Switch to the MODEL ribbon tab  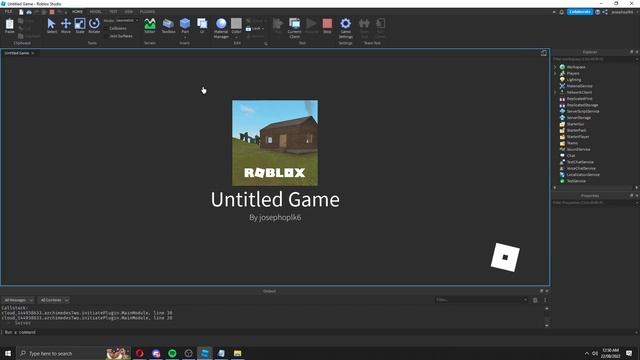96,11
